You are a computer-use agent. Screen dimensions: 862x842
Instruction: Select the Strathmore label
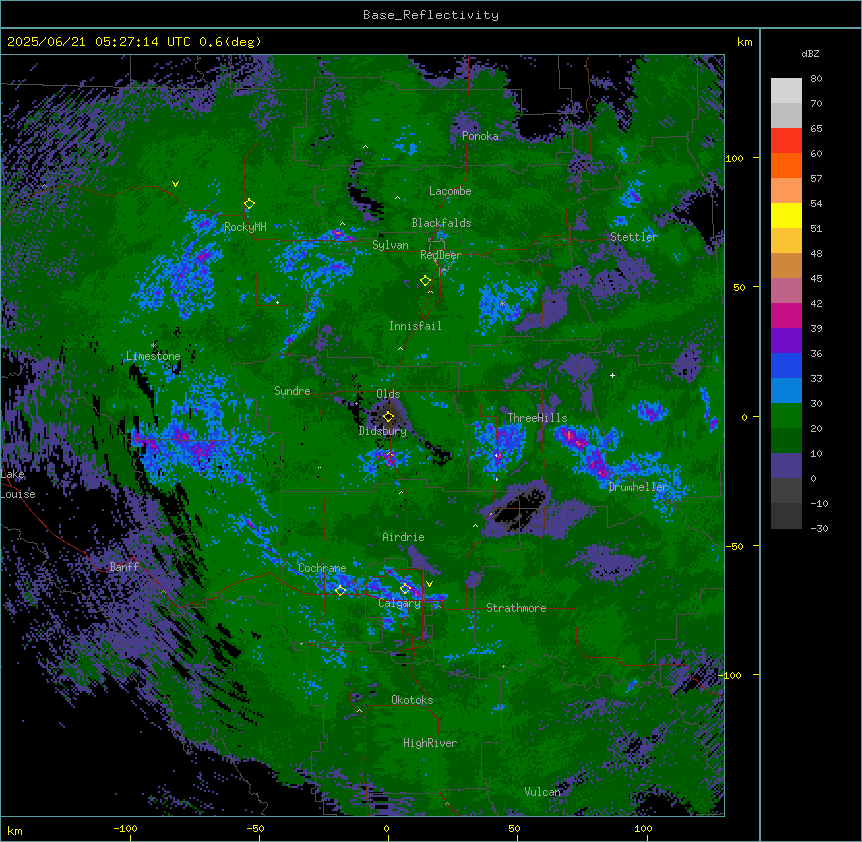tap(516, 608)
